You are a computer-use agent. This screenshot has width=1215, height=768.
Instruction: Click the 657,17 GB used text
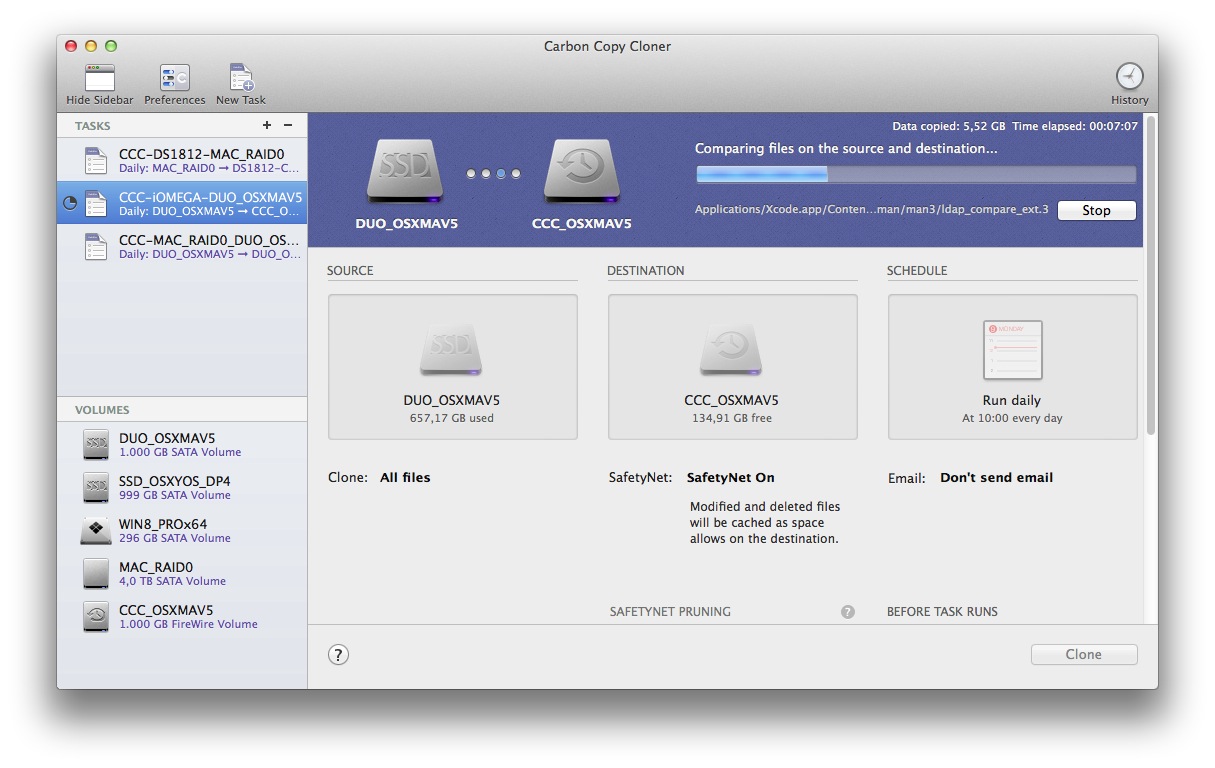tap(452, 418)
